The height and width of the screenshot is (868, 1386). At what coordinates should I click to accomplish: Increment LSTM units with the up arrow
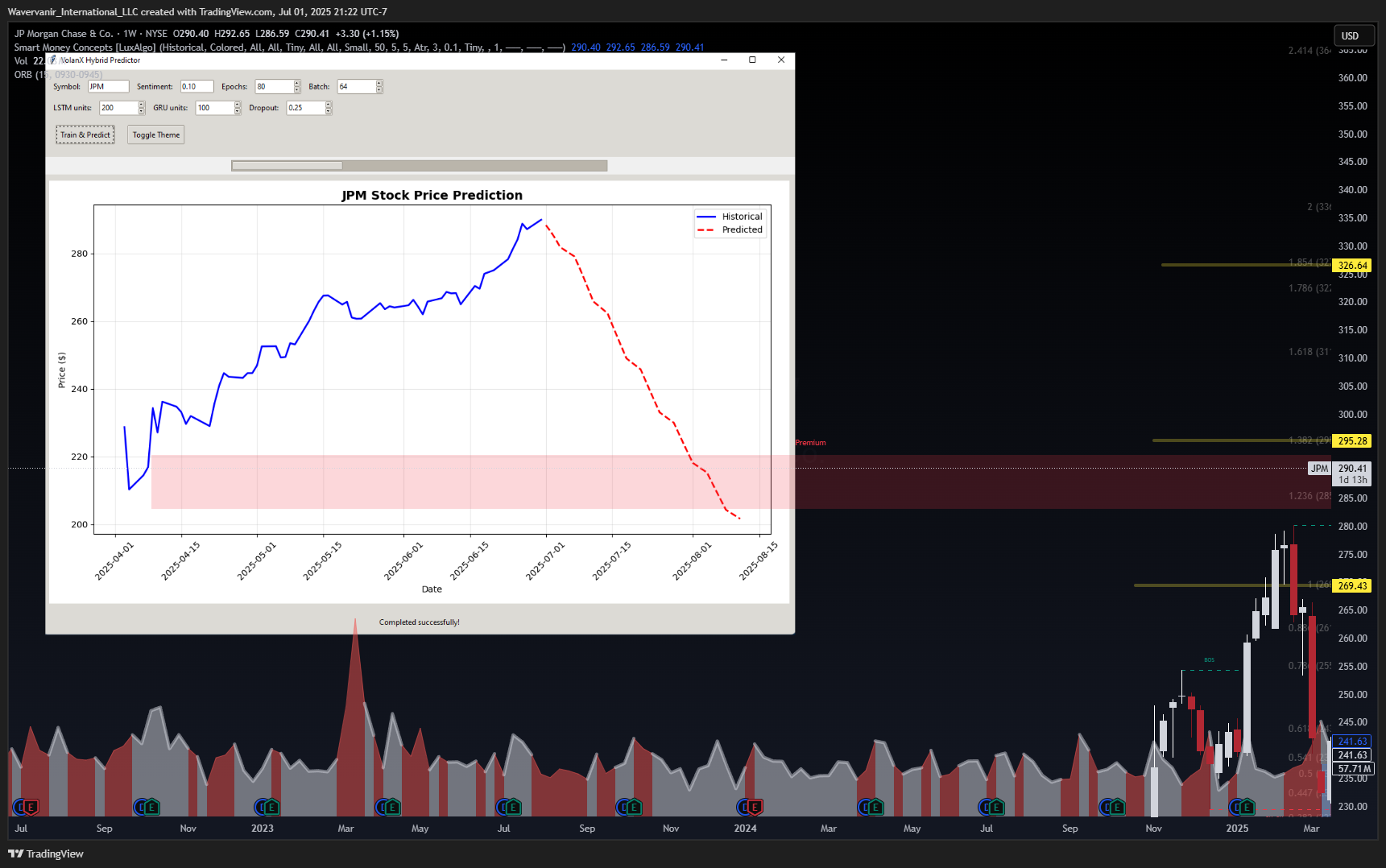142,105
